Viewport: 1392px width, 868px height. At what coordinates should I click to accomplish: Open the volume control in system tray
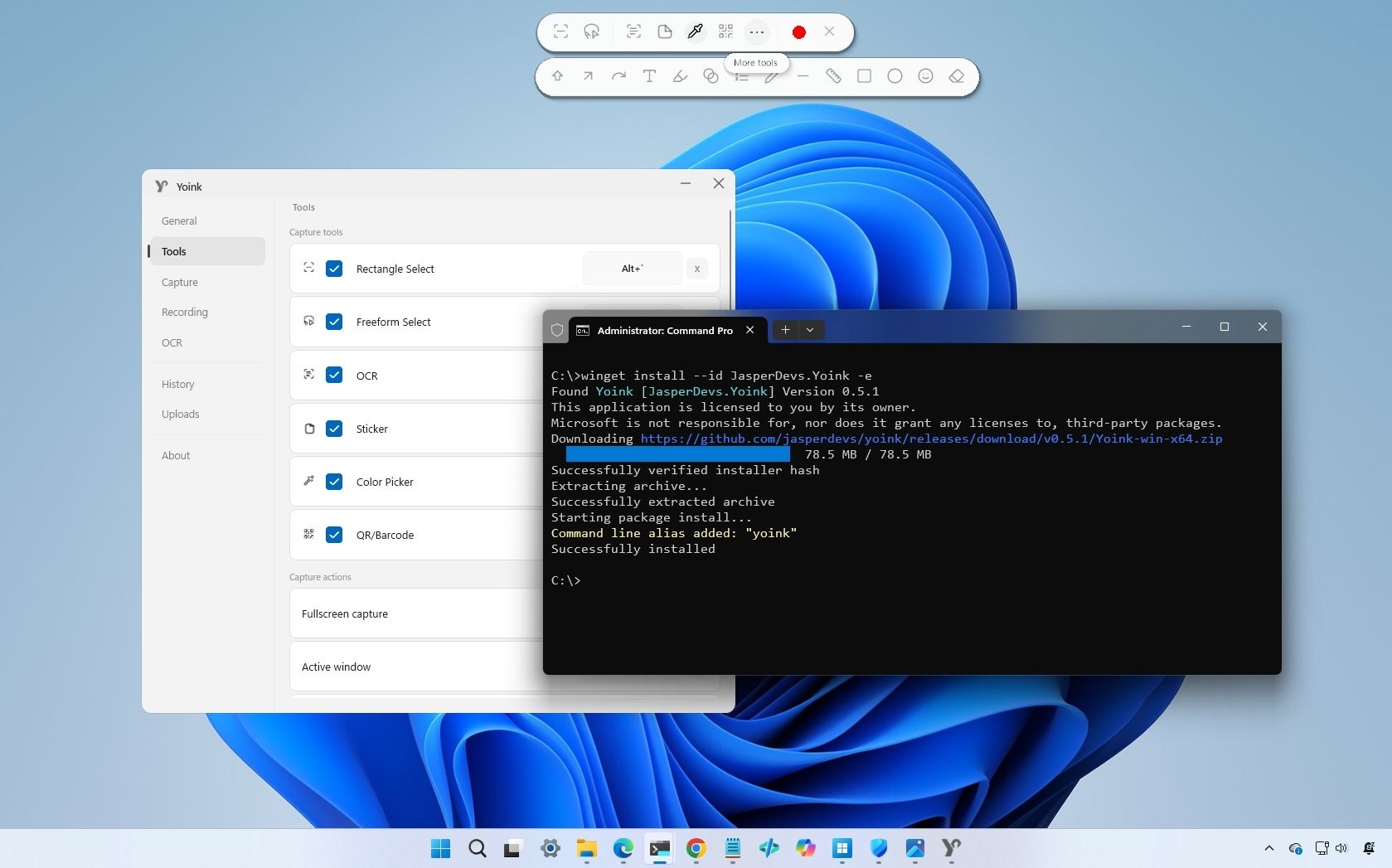point(1341,848)
